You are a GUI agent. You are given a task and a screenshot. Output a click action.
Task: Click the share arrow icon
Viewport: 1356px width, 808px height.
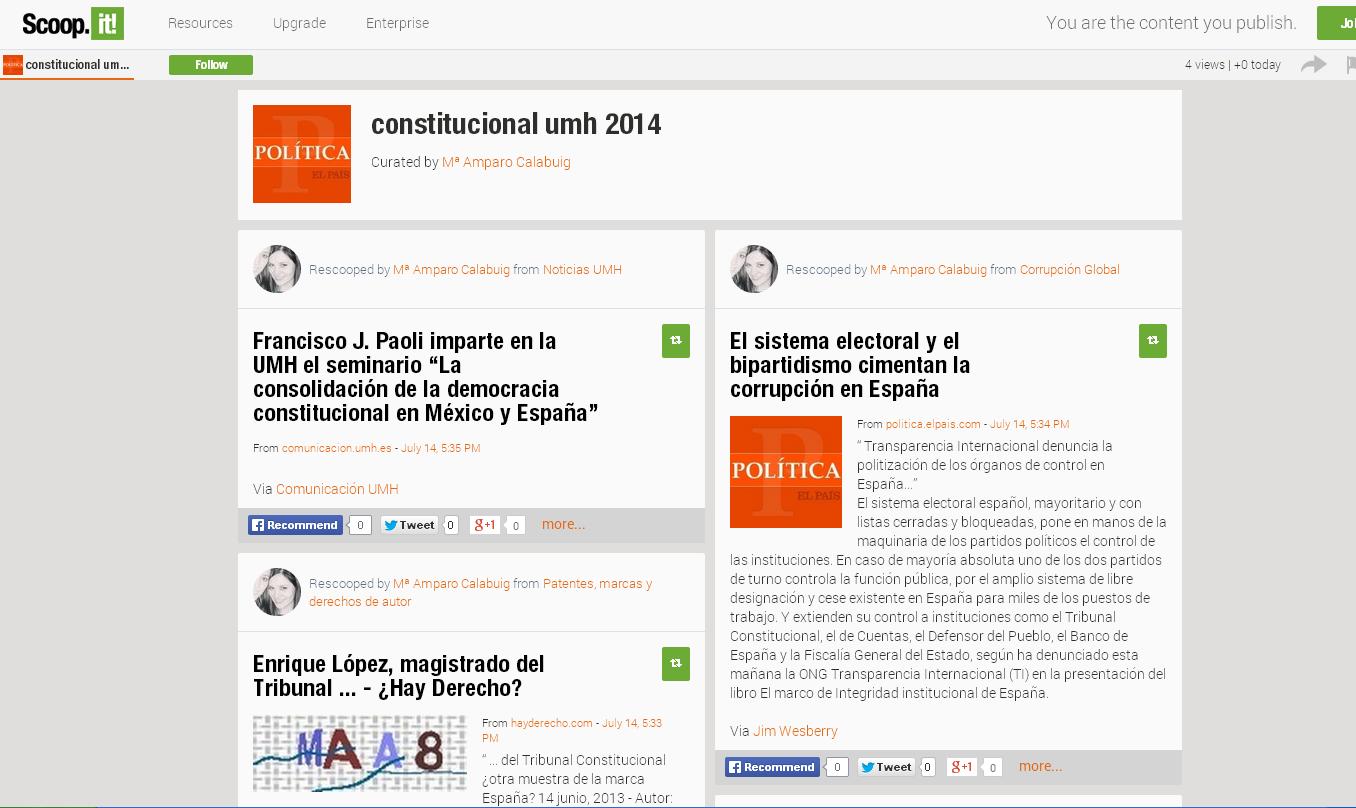click(1313, 65)
